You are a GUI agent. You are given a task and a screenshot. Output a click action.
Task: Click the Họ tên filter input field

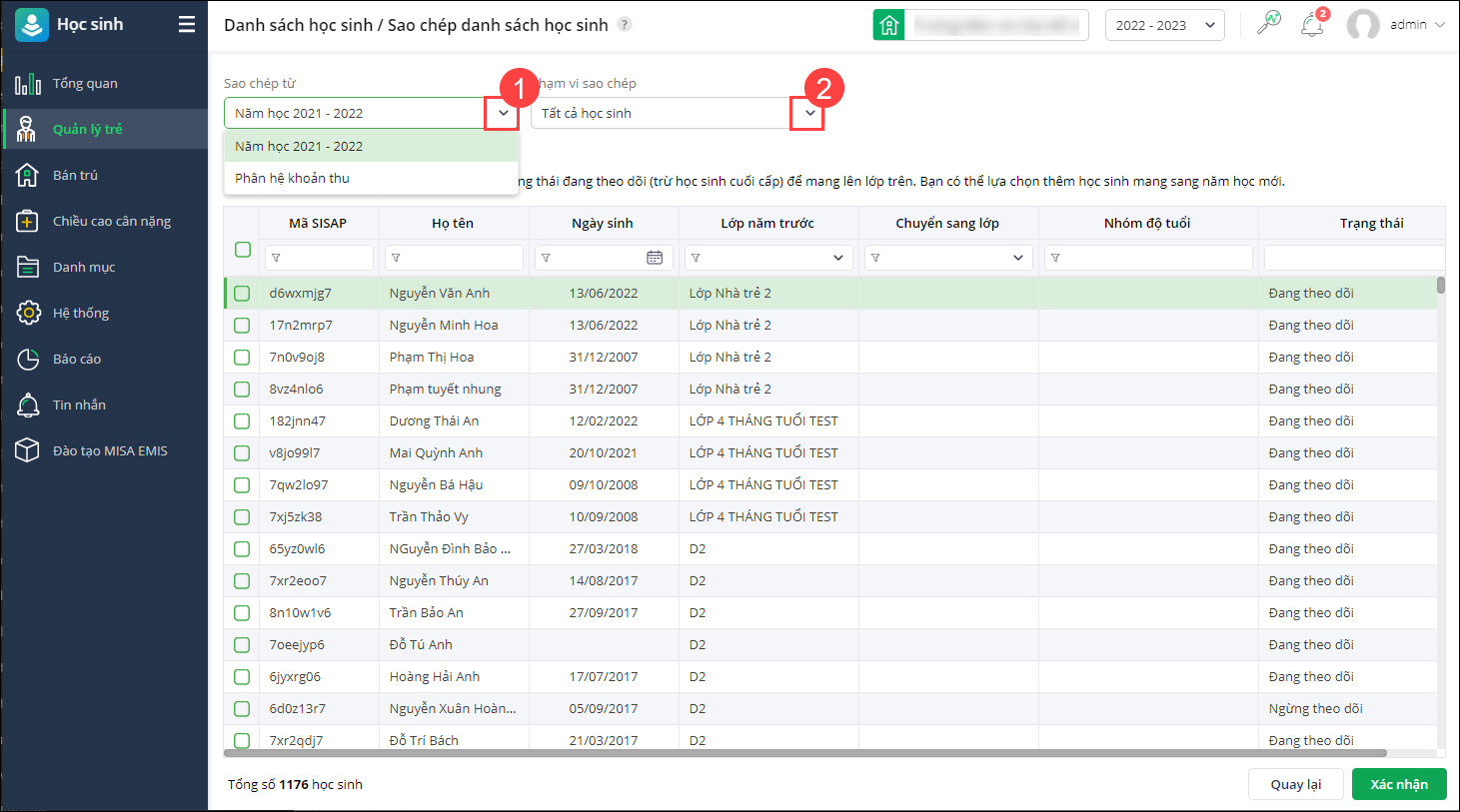(x=454, y=258)
